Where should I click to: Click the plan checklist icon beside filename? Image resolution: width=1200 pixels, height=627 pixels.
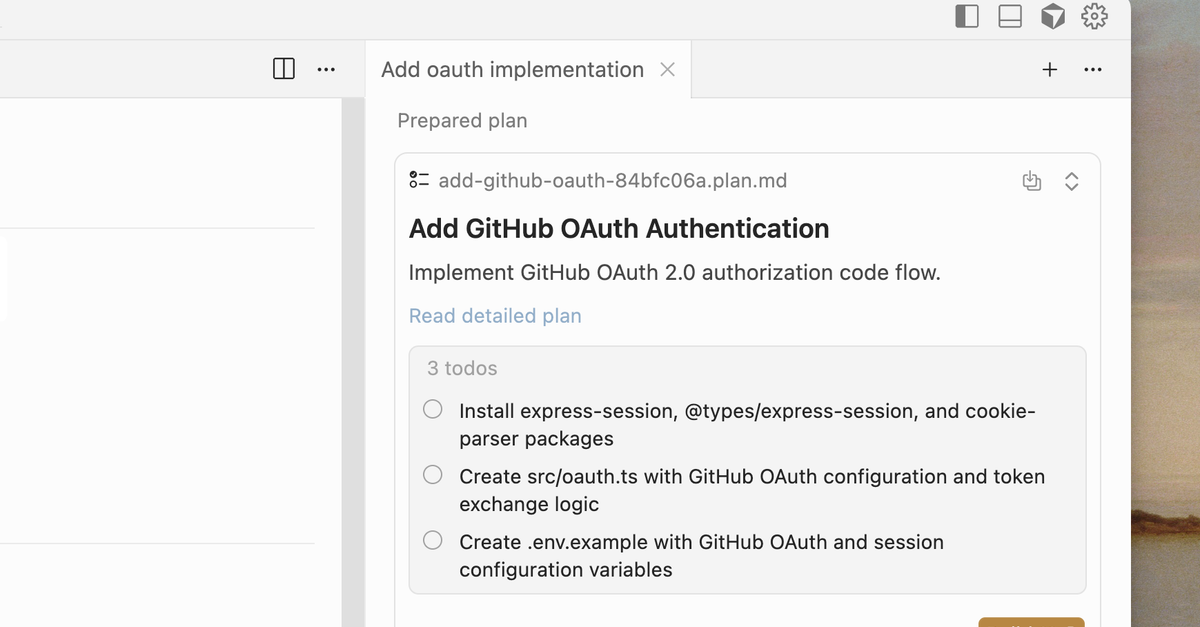(x=419, y=181)
